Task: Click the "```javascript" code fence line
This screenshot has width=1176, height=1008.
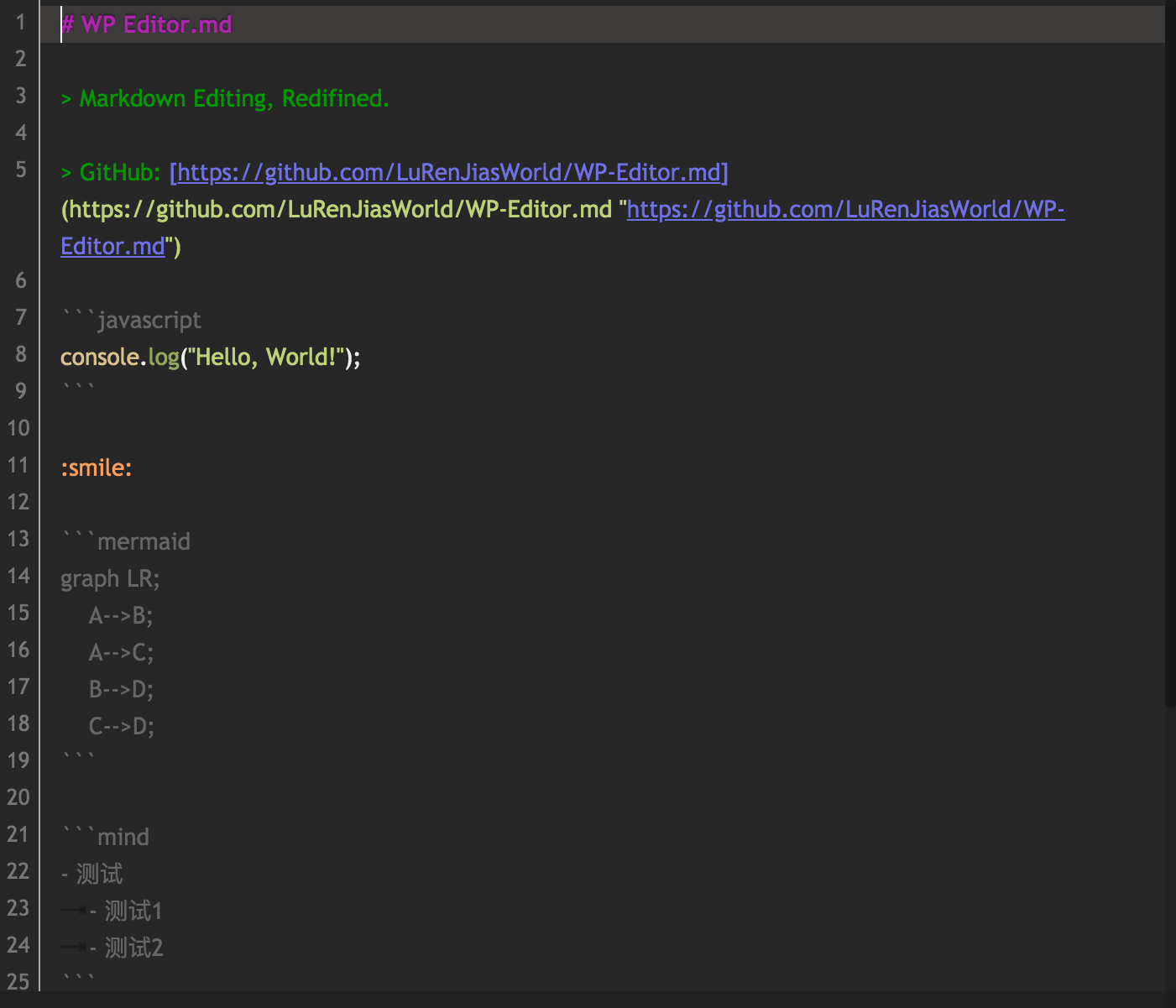Action: (x=131, y=320)
